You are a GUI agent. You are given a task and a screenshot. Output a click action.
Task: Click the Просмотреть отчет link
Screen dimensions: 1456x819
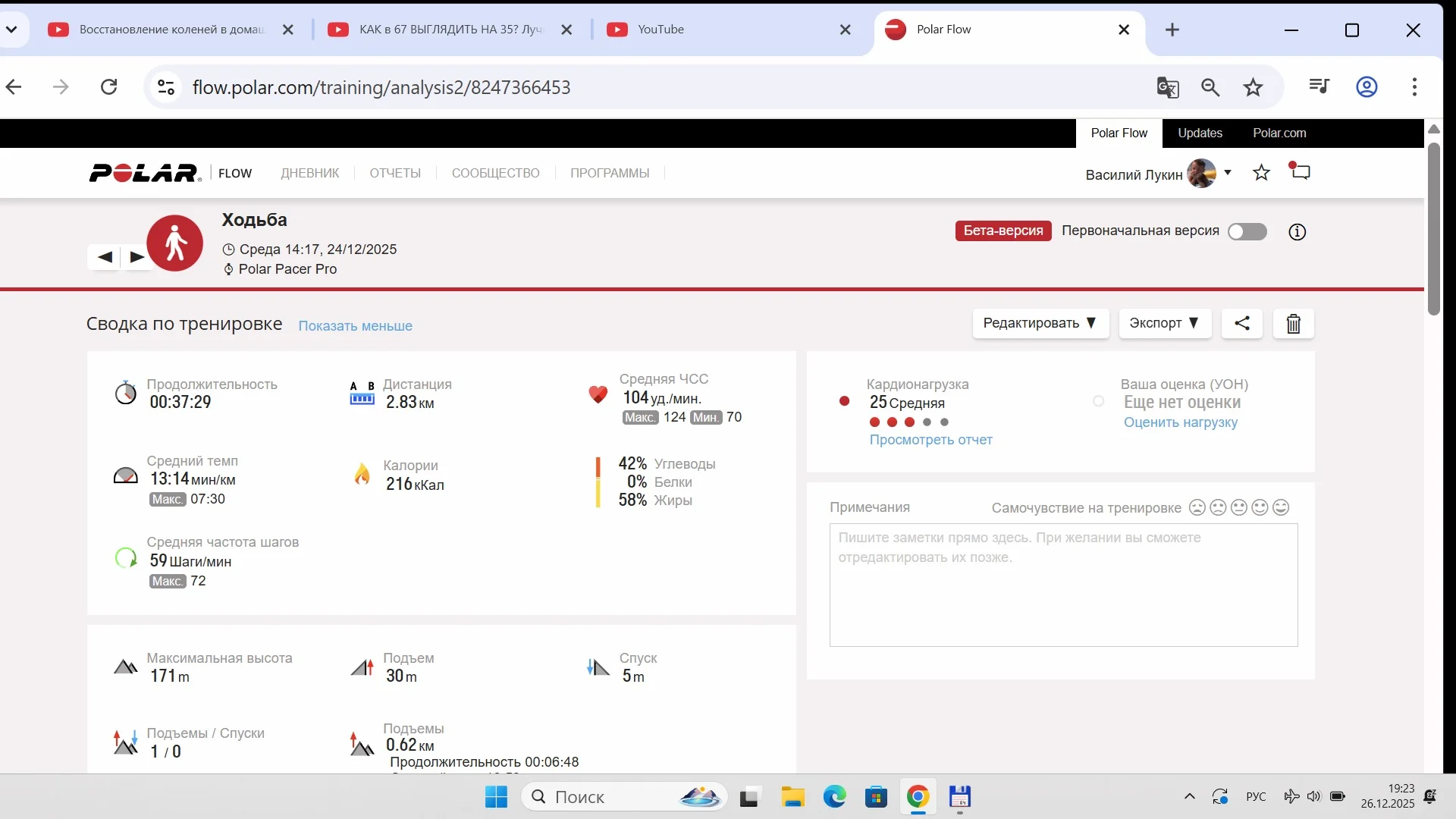click(x=930, y=440)
